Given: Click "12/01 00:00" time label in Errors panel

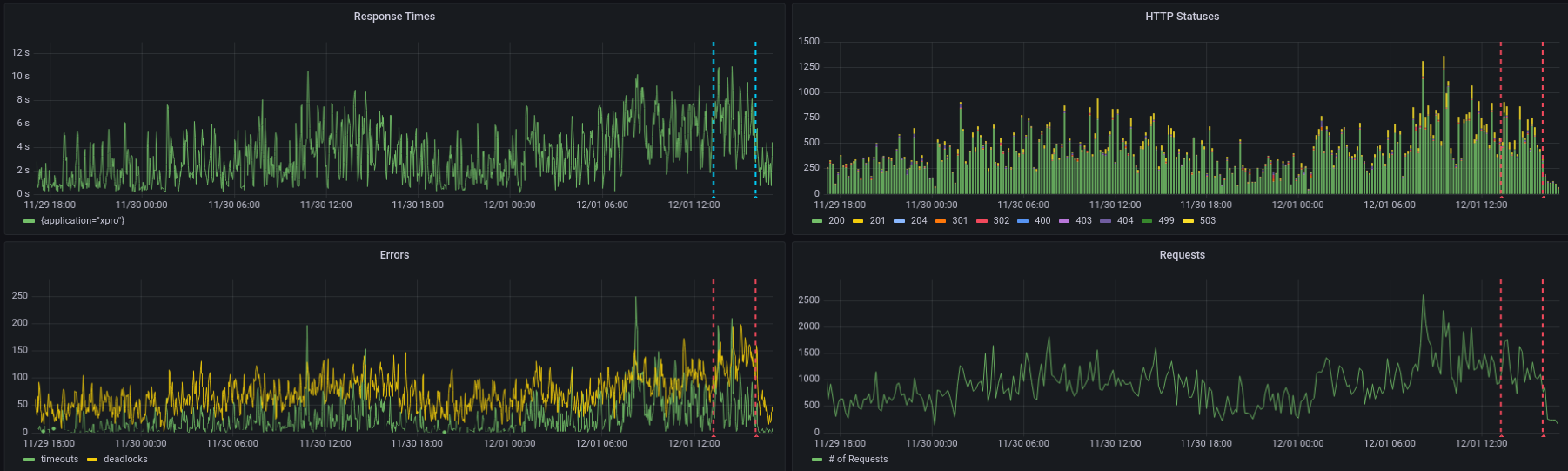Looking at the screenshot, I should click(x=510, y=444).
